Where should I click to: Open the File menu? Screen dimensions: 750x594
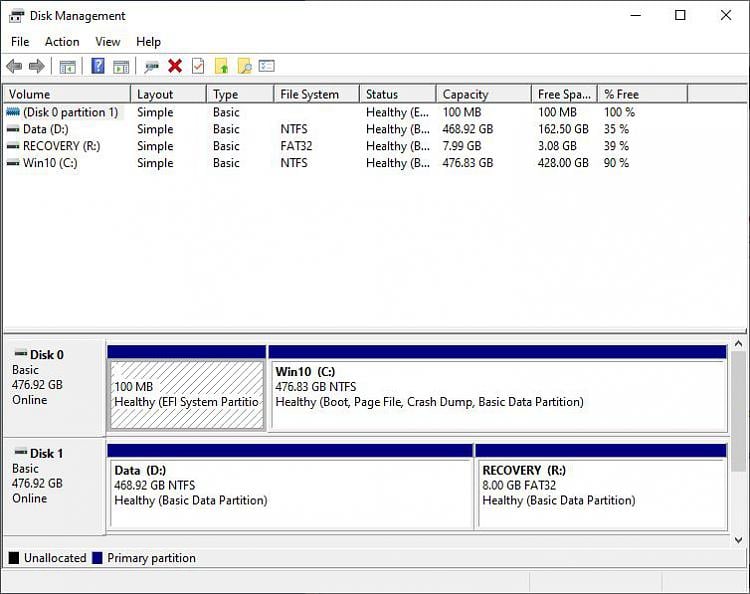coord(20,42)
